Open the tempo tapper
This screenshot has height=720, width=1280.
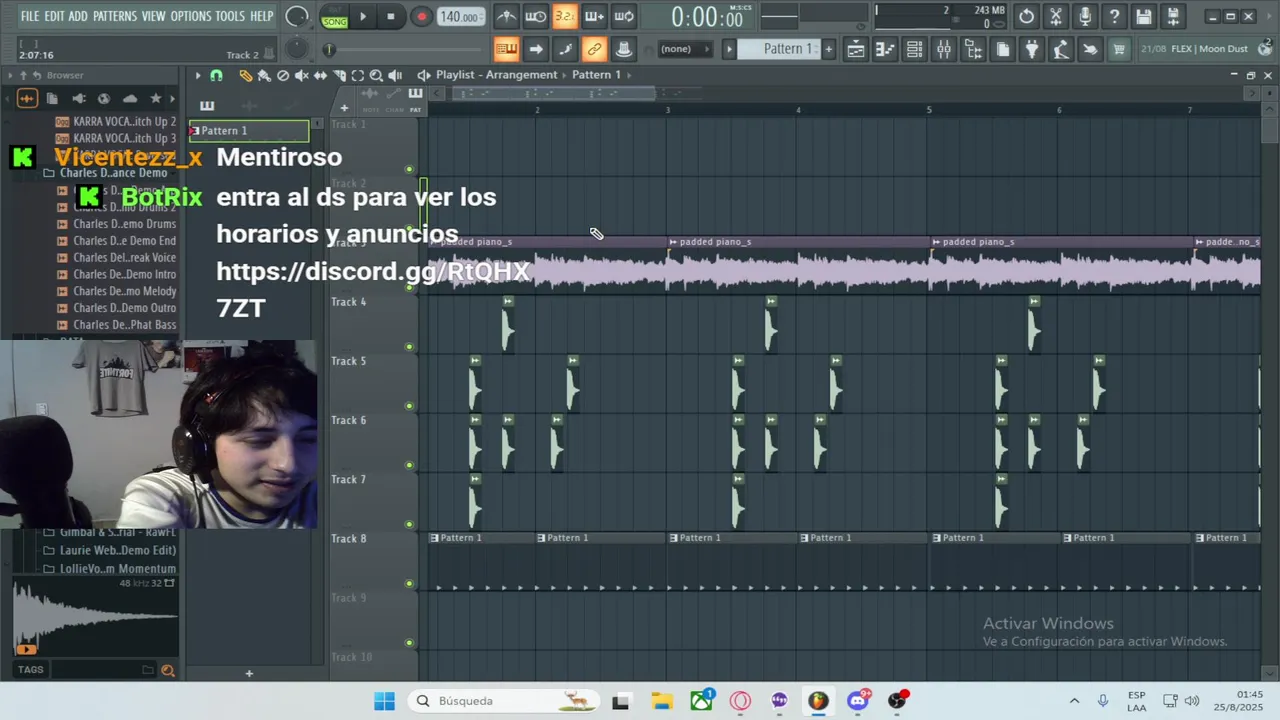coord(1061,49)
